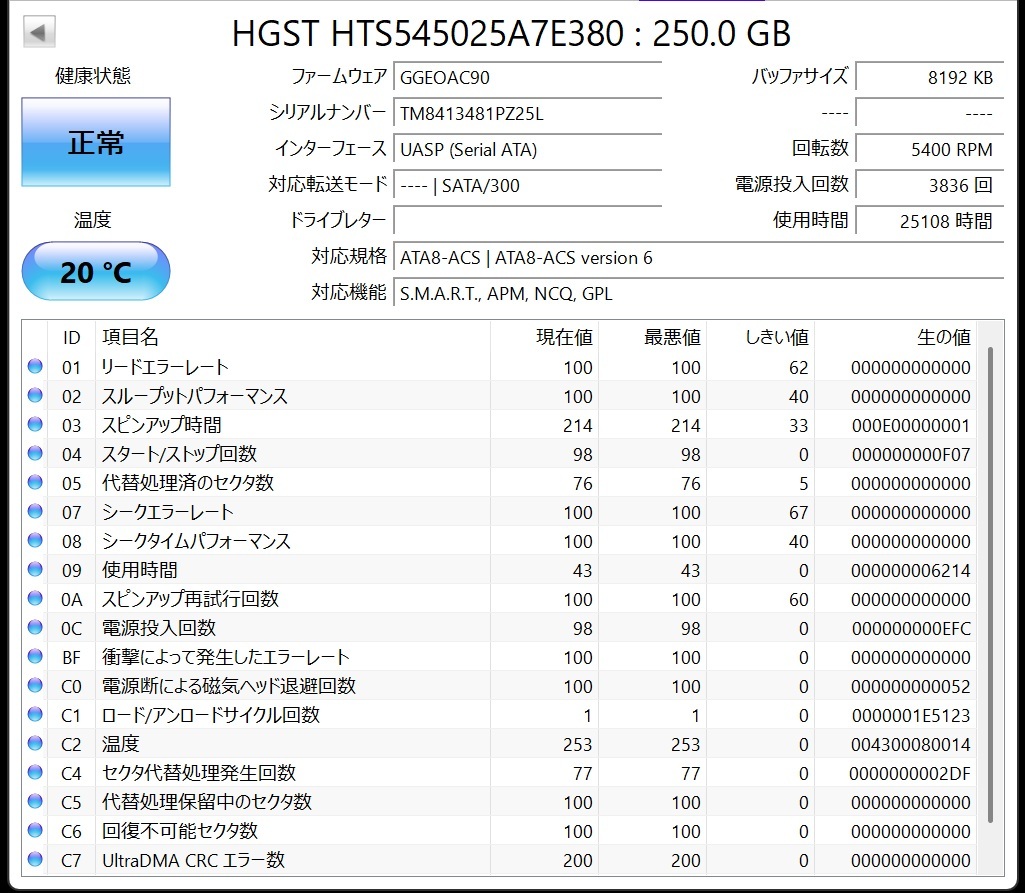The height and width of the screenshot is (893, 1025).
Task: Select the 回復不可能セクタ数 row name
Action: tap(180, 830)
